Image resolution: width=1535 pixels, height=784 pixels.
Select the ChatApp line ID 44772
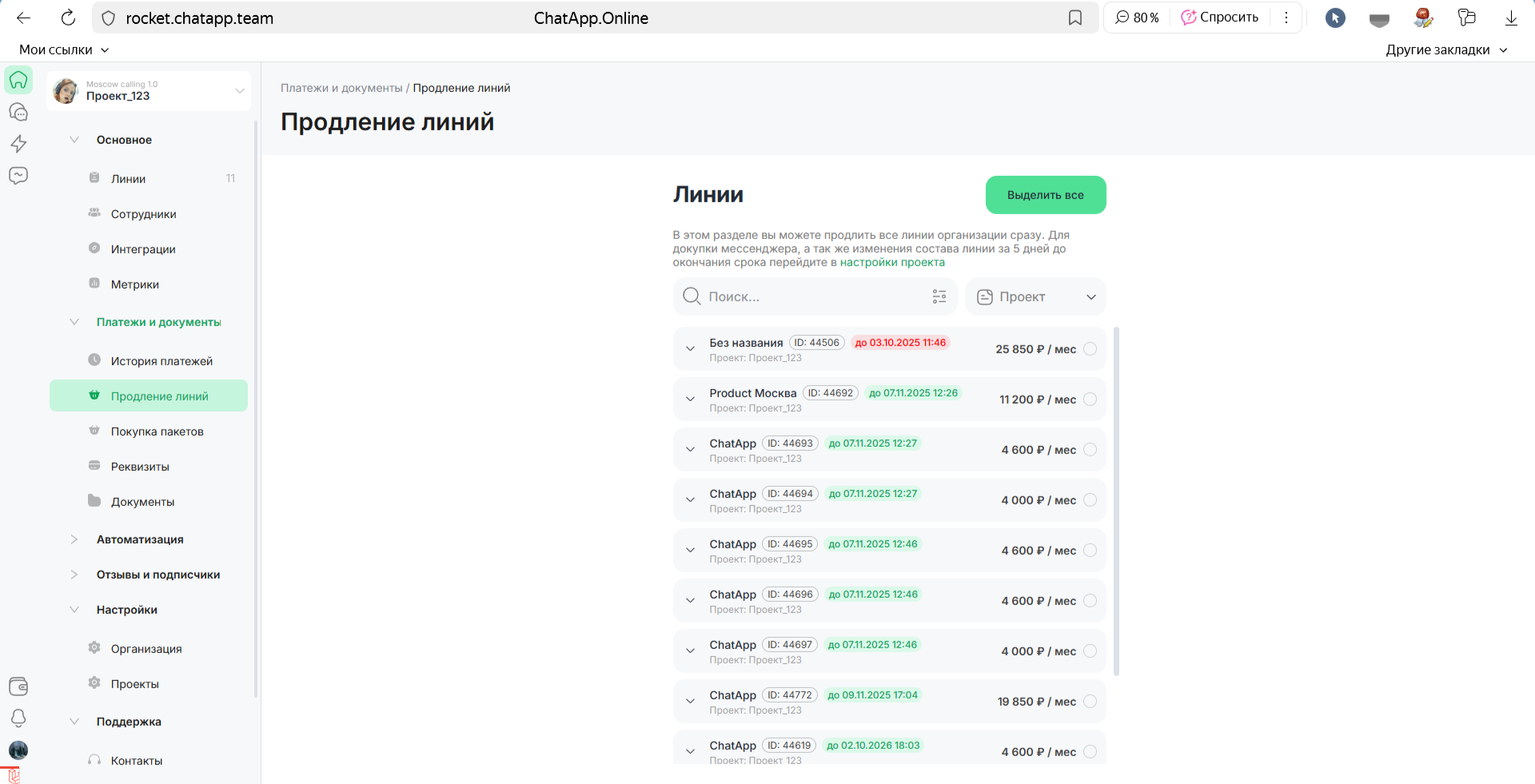pos(1090,702)
